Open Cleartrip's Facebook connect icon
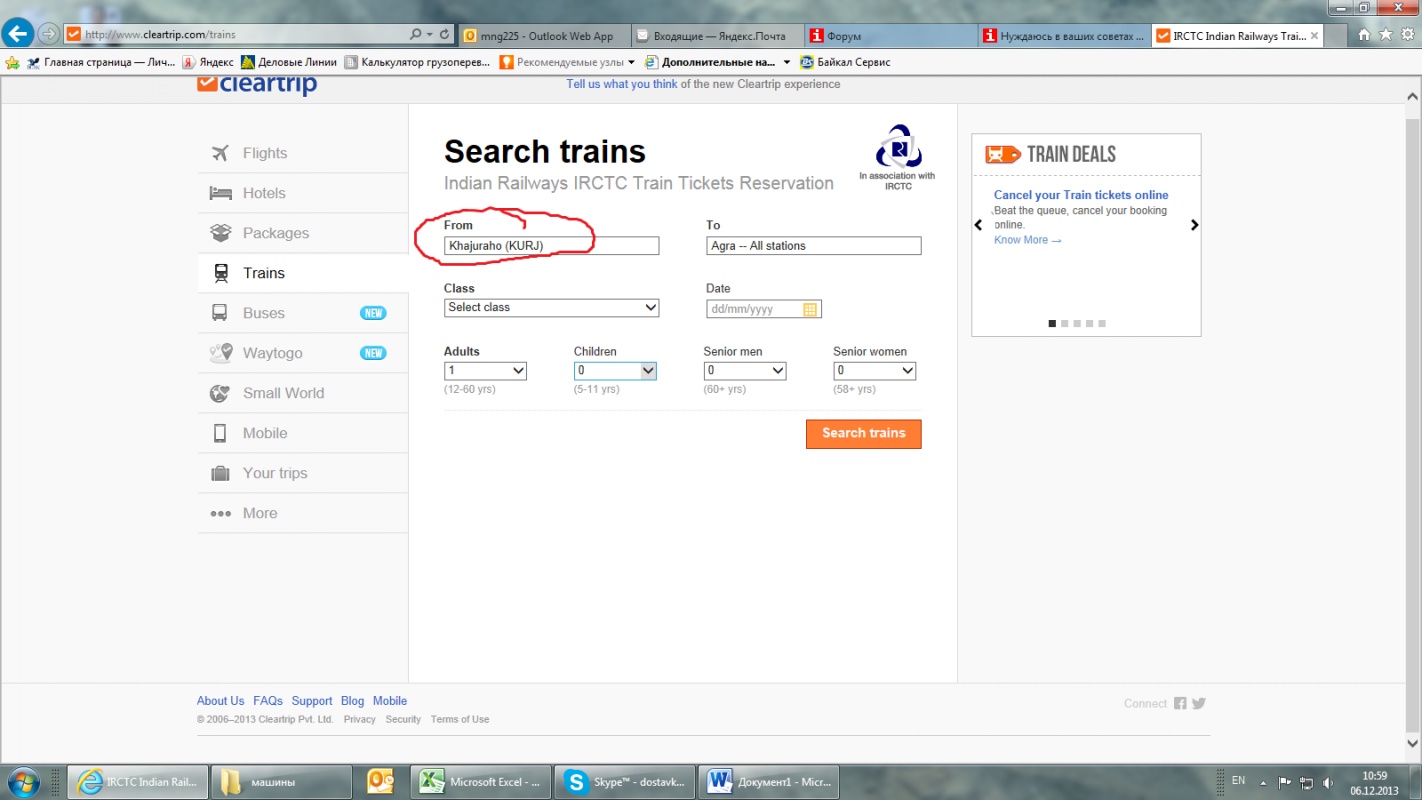Image resolution: width=1422 pixels, height=800 pixels. tap(1180, 703)
